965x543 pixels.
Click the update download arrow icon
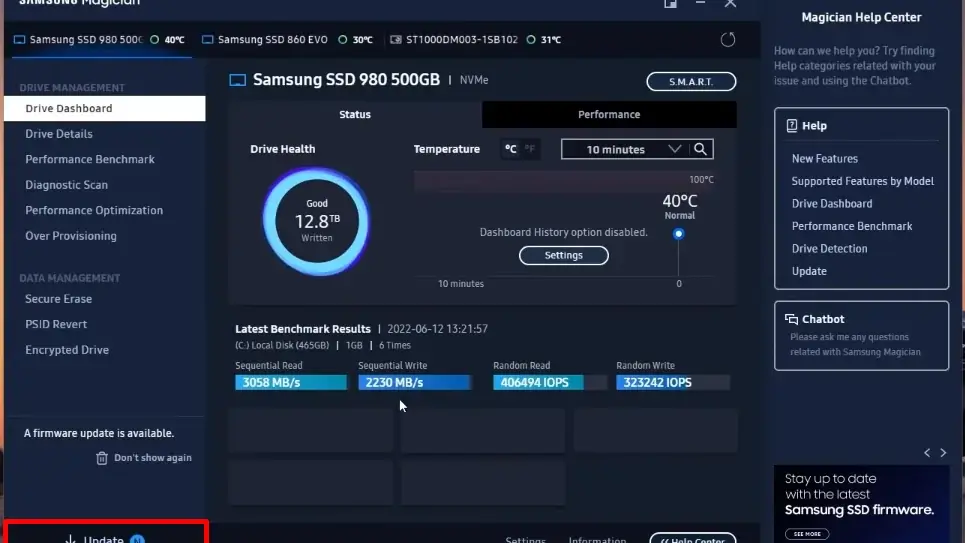(70, 539)
